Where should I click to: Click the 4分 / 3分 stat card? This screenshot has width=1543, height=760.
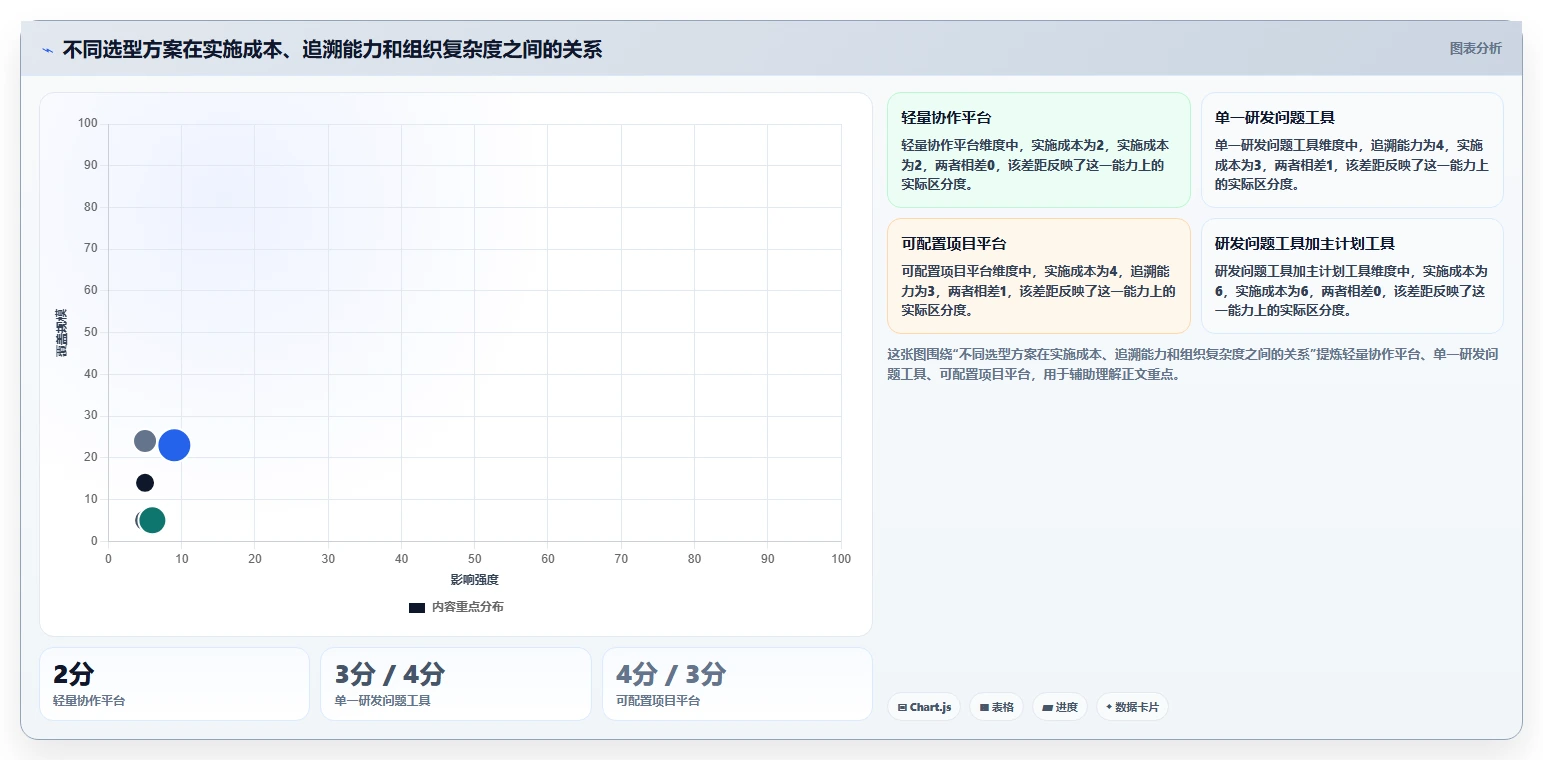[x=737, y=684]
